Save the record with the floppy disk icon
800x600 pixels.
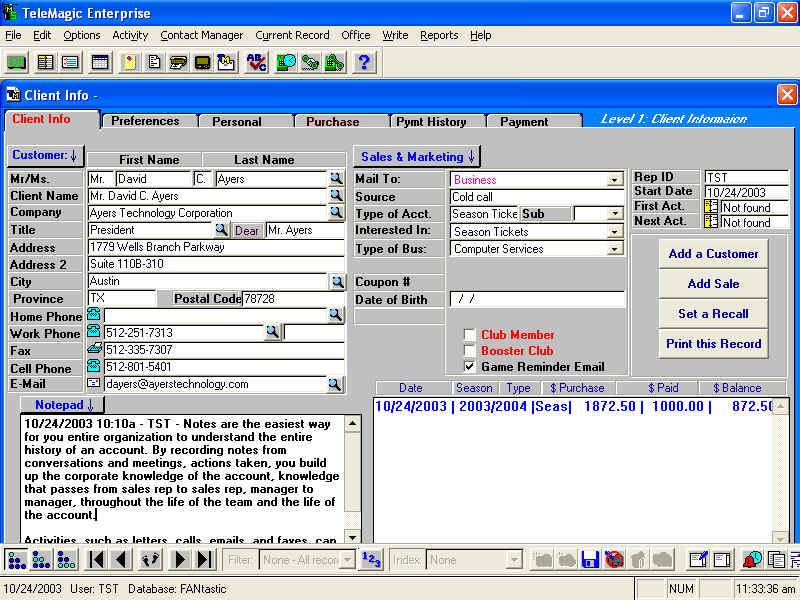coord(590,560)
